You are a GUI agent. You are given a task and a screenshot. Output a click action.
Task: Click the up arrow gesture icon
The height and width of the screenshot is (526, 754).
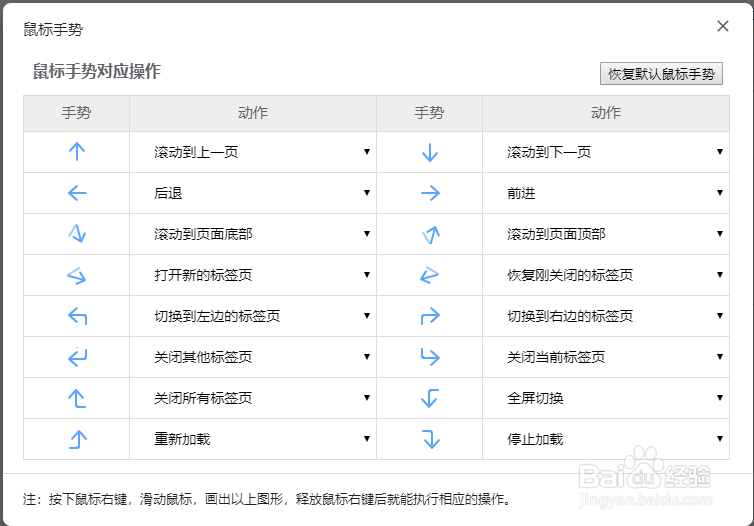[x=77, y=152]
